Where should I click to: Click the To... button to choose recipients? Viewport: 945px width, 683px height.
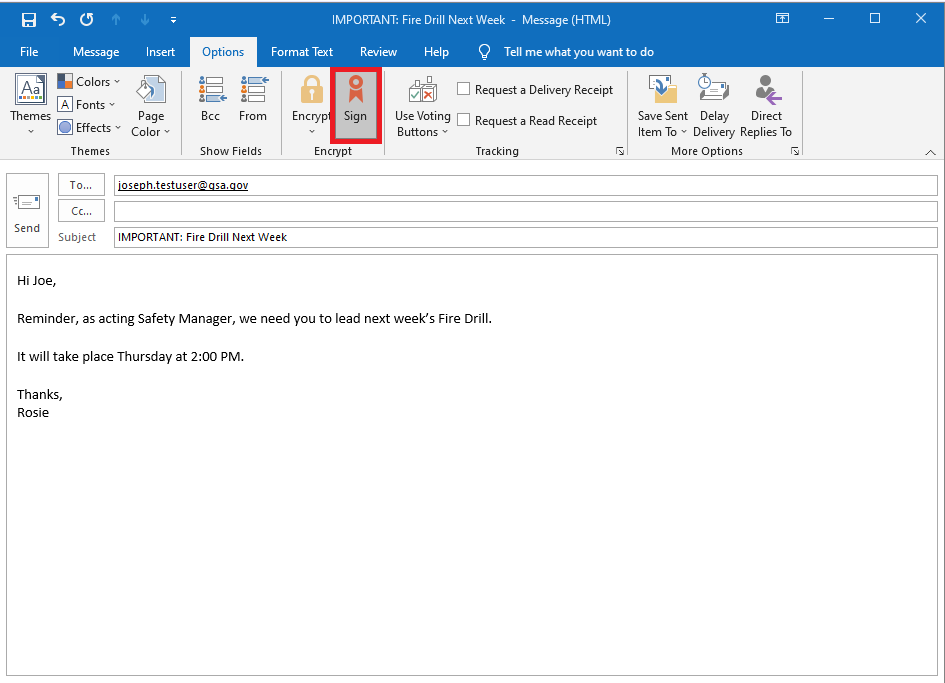pos(80,184)
